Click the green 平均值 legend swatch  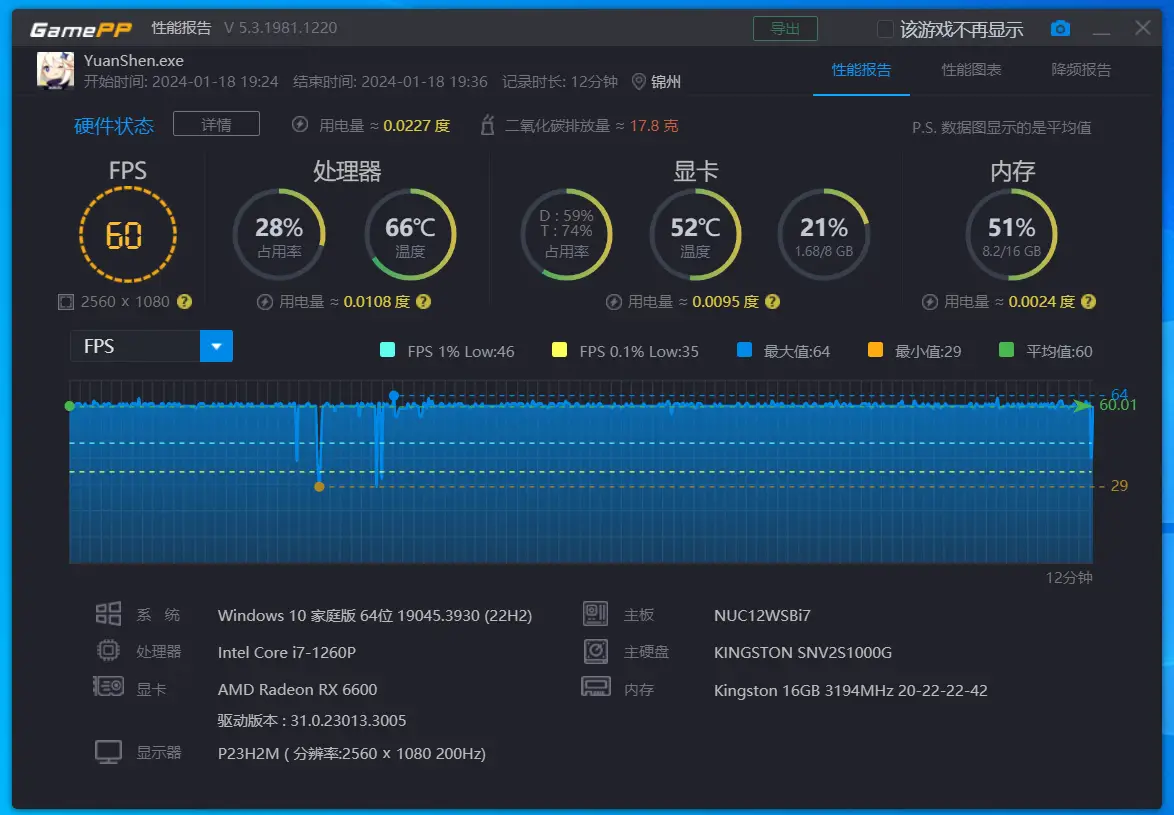tap(1006, 349)
